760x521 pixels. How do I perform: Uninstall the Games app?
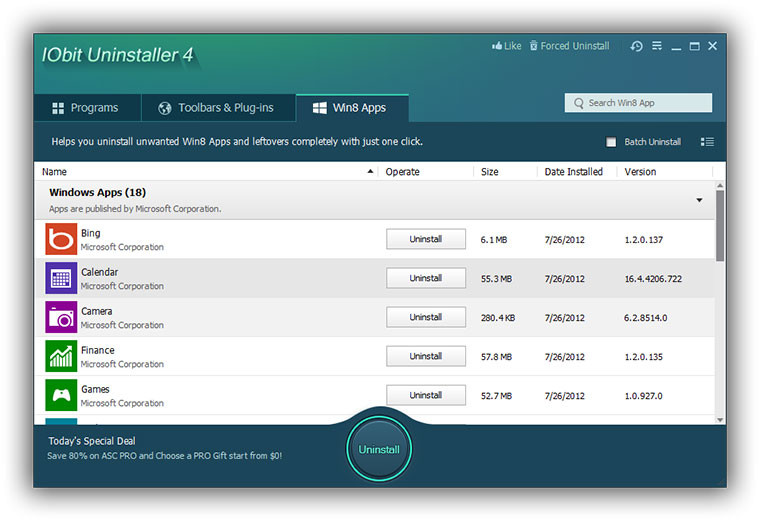pyautogui.click(x=426, y=395)
